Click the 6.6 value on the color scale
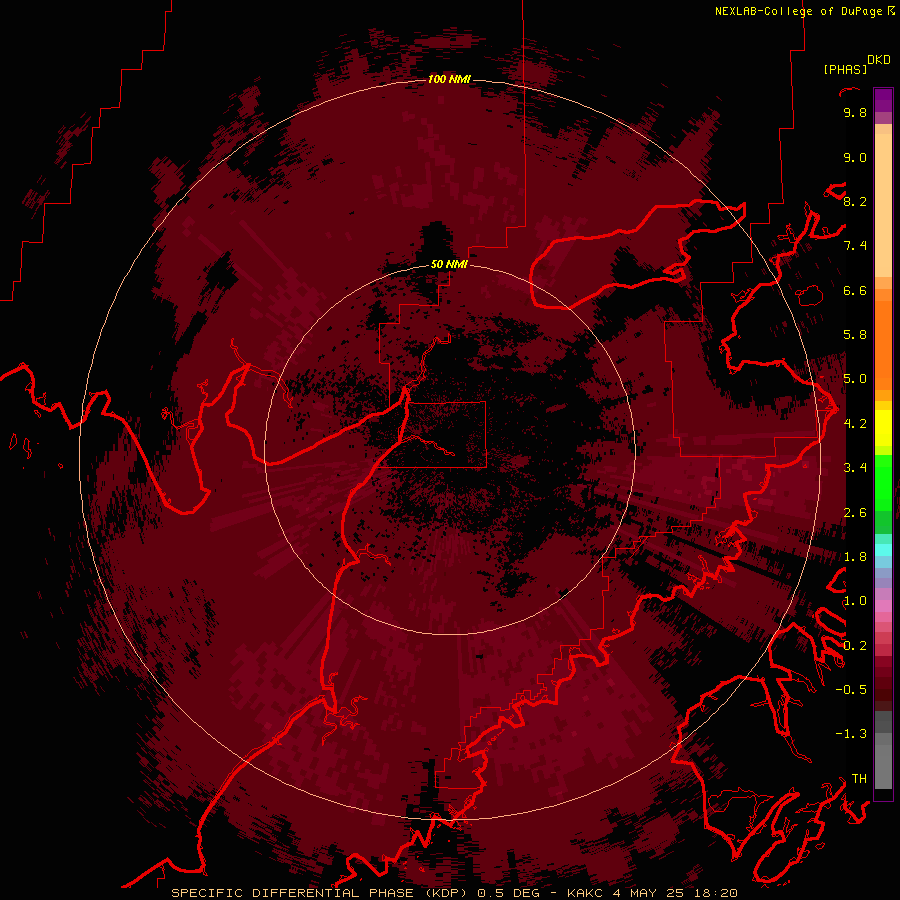 855,290
